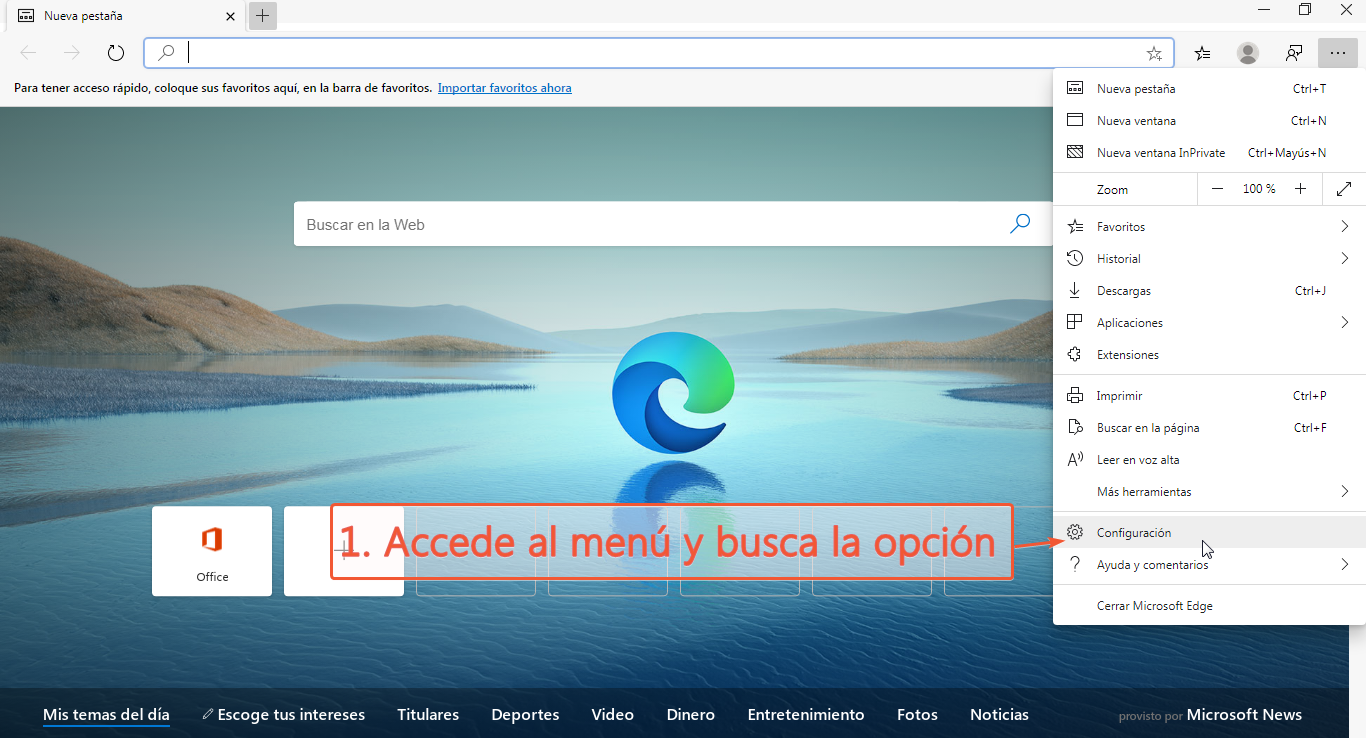Image resolution: width=1366 pixels, height=738 pixels.
Task: Expand Ayuda y comentarios submenu
Action: point(1209,565)
